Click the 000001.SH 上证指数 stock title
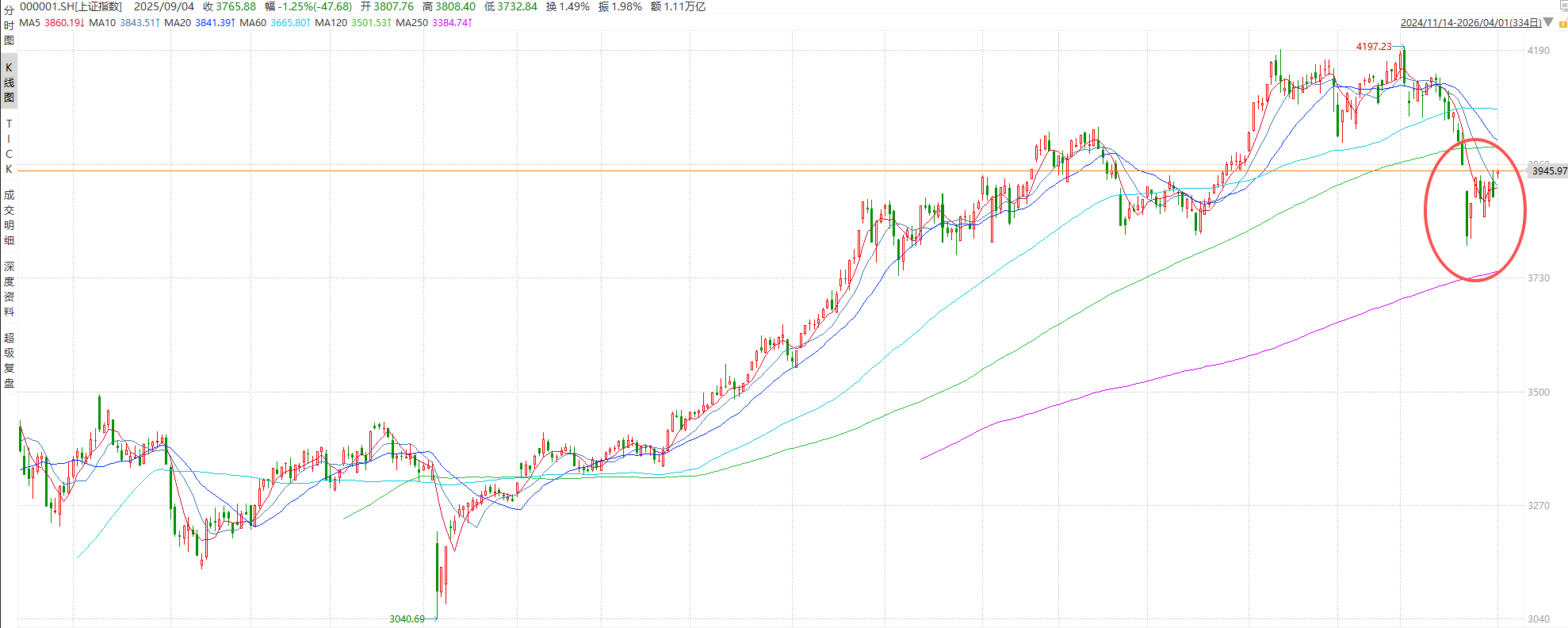 71,6
